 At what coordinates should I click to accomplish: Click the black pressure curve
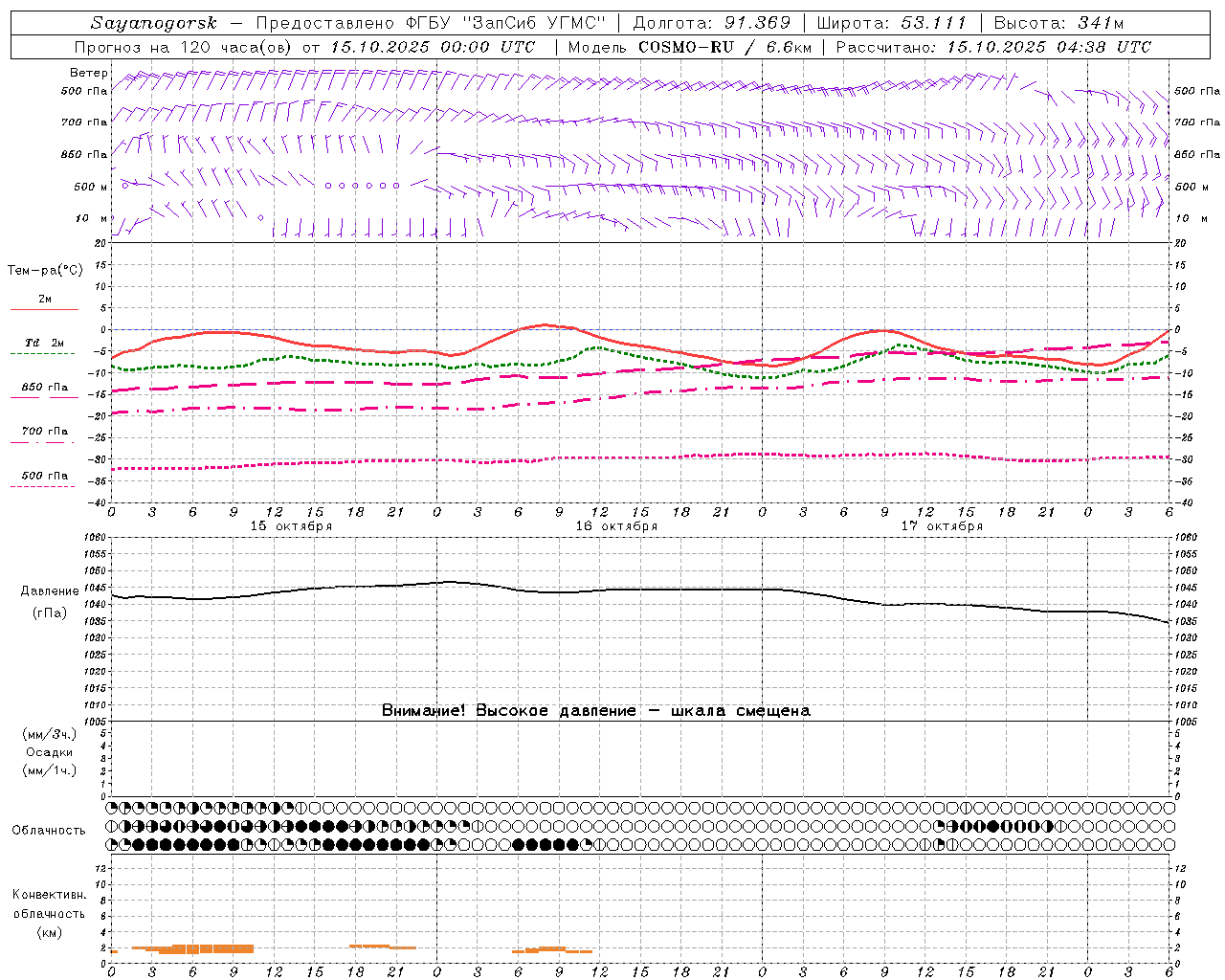(x=639, y=590)
